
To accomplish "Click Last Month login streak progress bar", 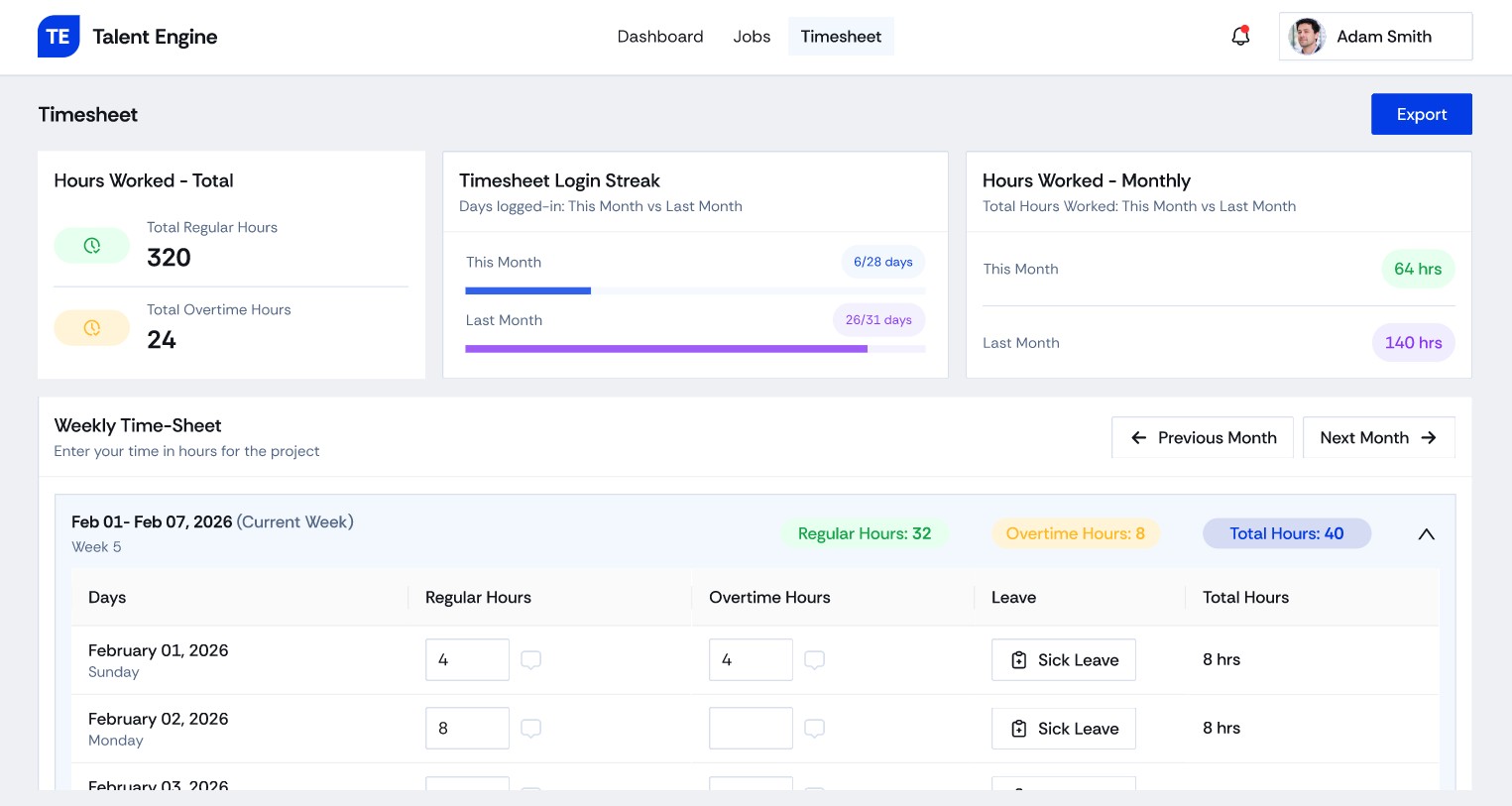I will (695, 349).
